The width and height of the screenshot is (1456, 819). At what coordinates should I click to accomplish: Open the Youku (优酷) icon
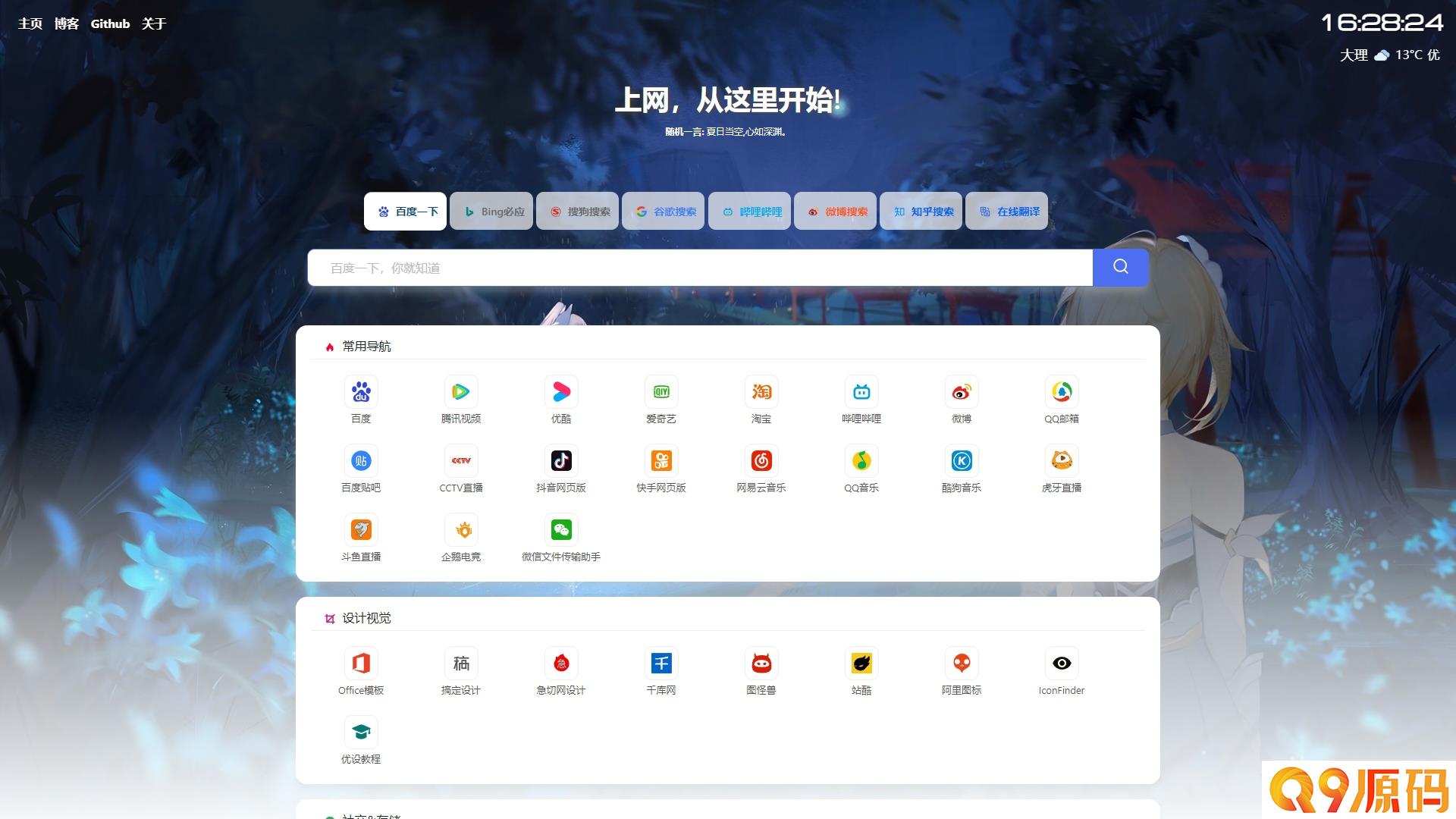[x=561, y=392]
